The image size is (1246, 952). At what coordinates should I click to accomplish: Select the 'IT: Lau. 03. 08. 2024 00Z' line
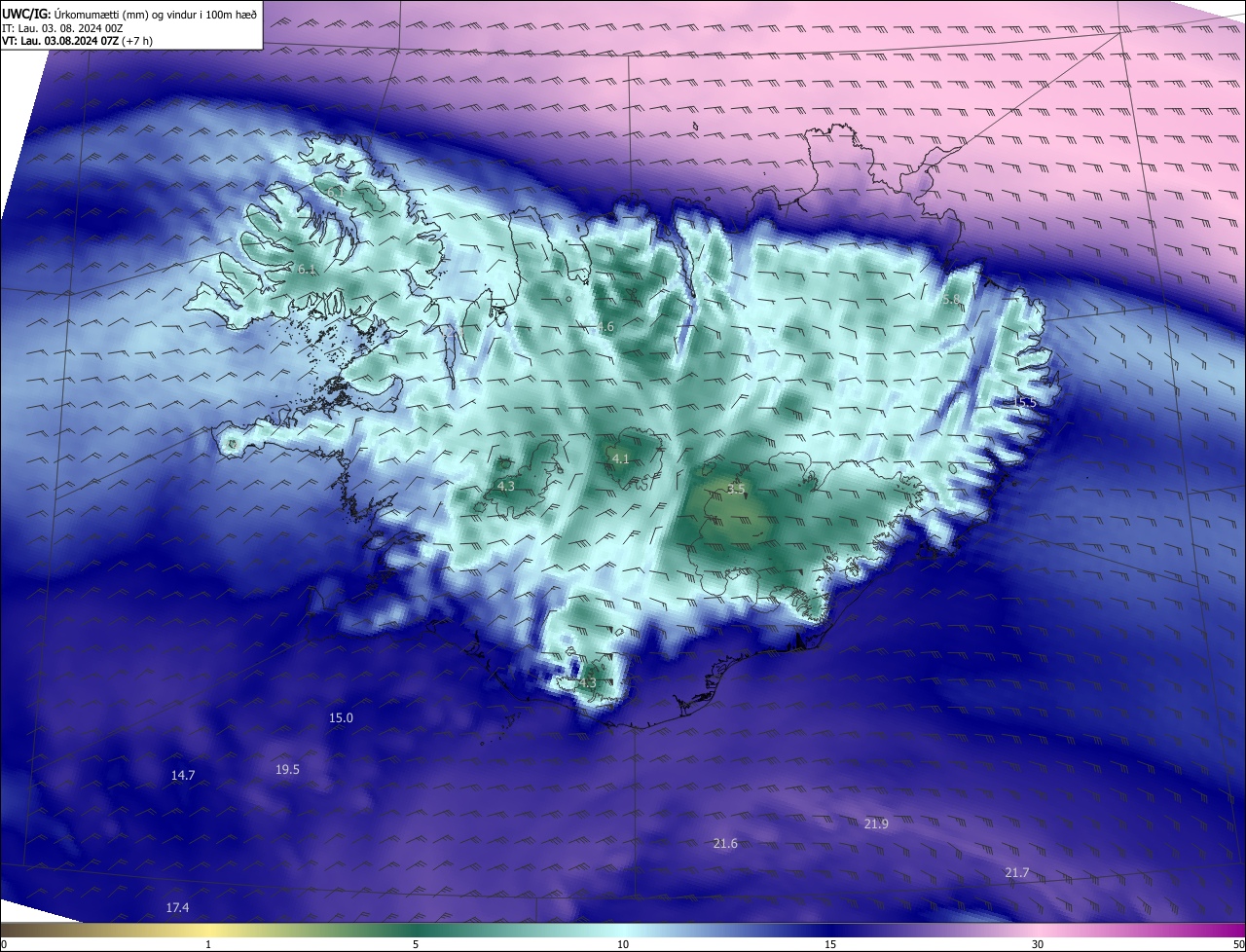click(61, 27)
